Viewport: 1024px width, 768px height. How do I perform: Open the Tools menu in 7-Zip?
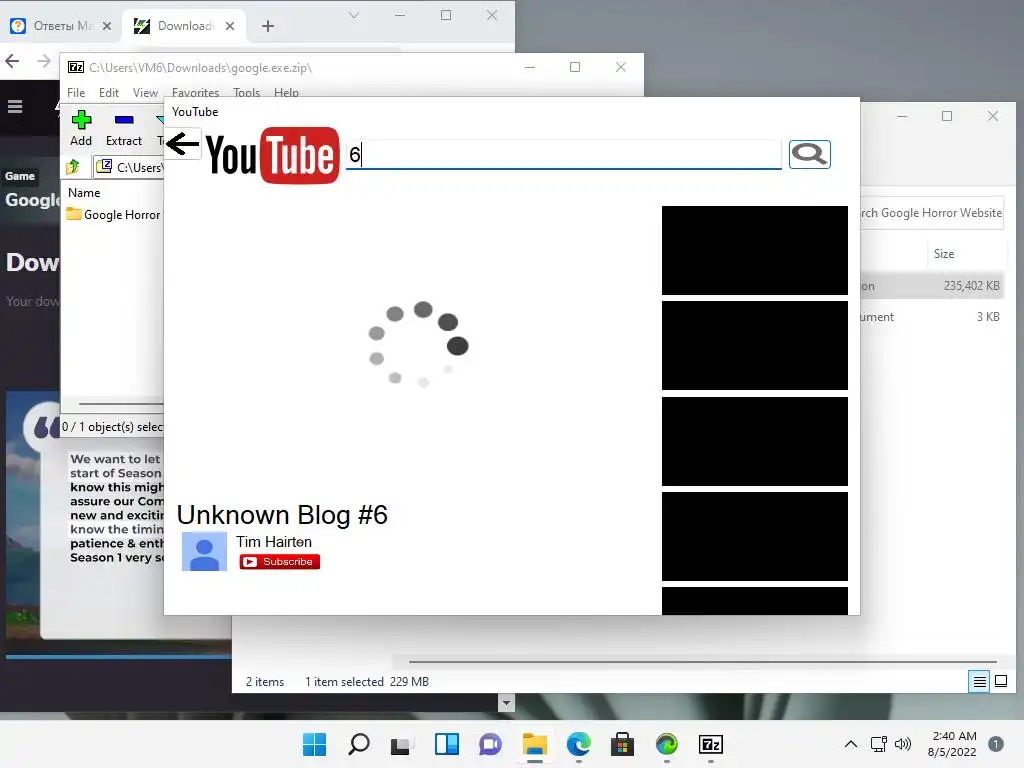pos(246,93)
